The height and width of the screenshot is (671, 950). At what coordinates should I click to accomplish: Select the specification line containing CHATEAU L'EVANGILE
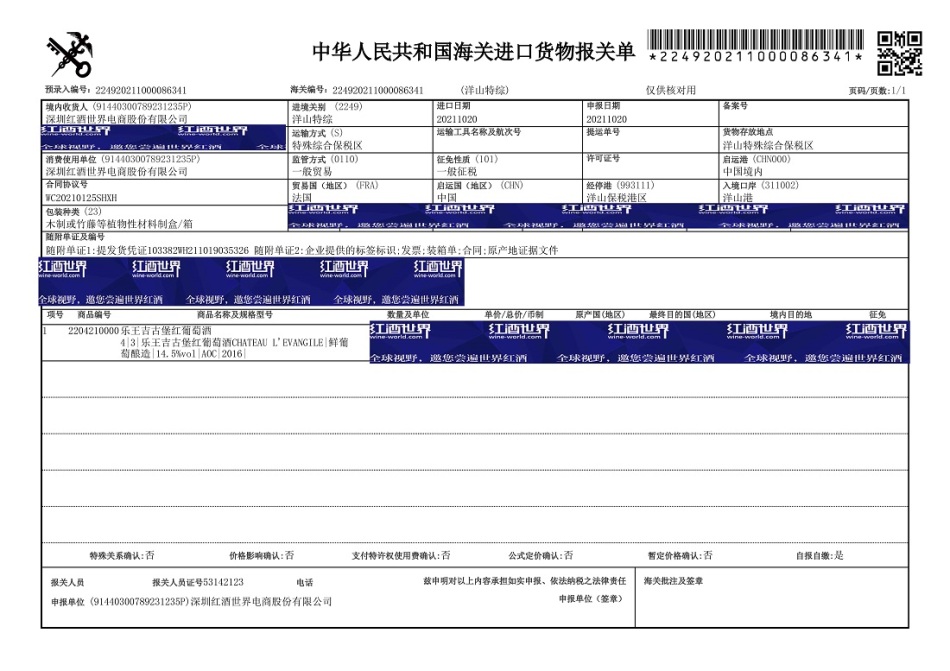coord(234,343)
